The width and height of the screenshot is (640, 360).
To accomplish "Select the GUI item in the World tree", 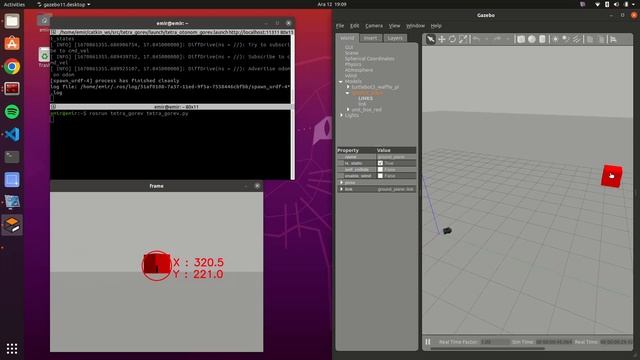I will click(x=349, y=47).
